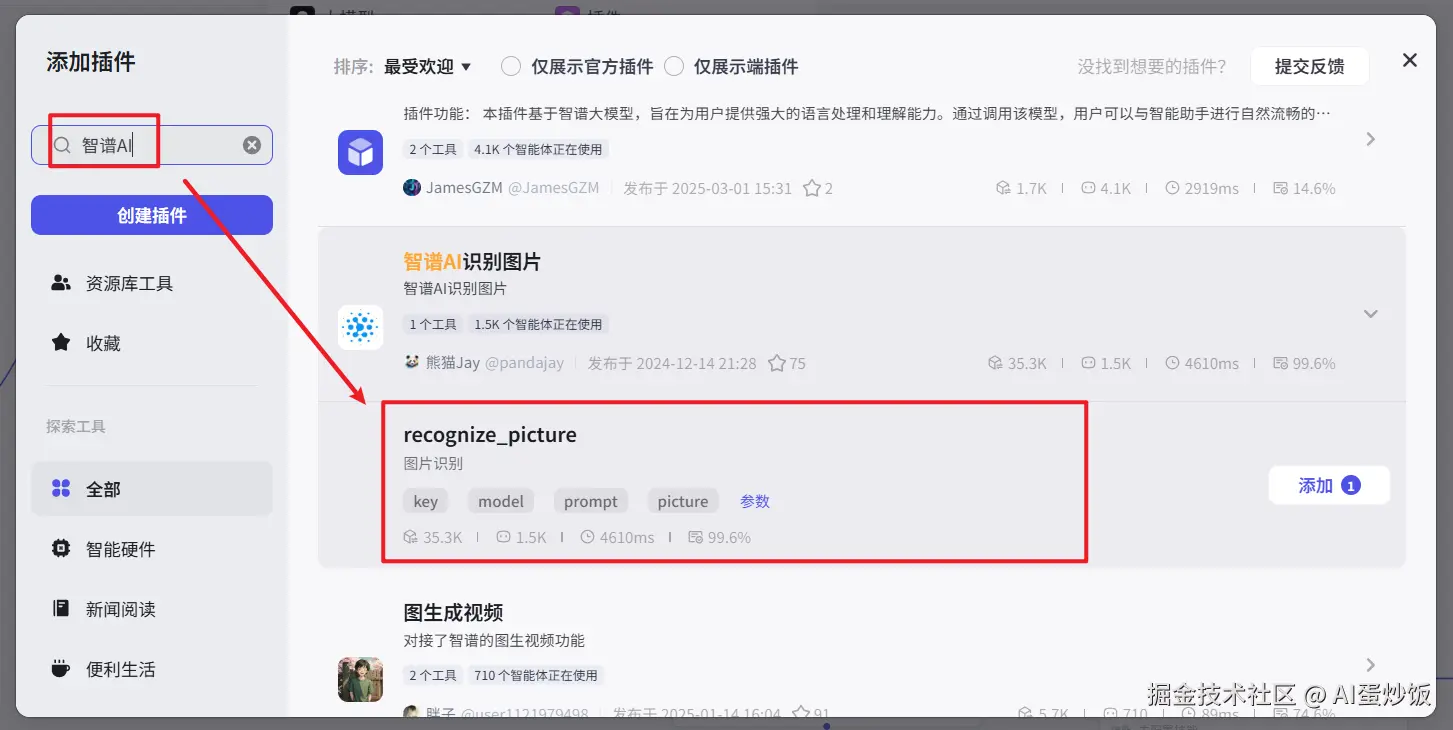Click the 提交反馈 button
The width and height of the screenshot is (1453, 730).
(x=1309, y=67)
